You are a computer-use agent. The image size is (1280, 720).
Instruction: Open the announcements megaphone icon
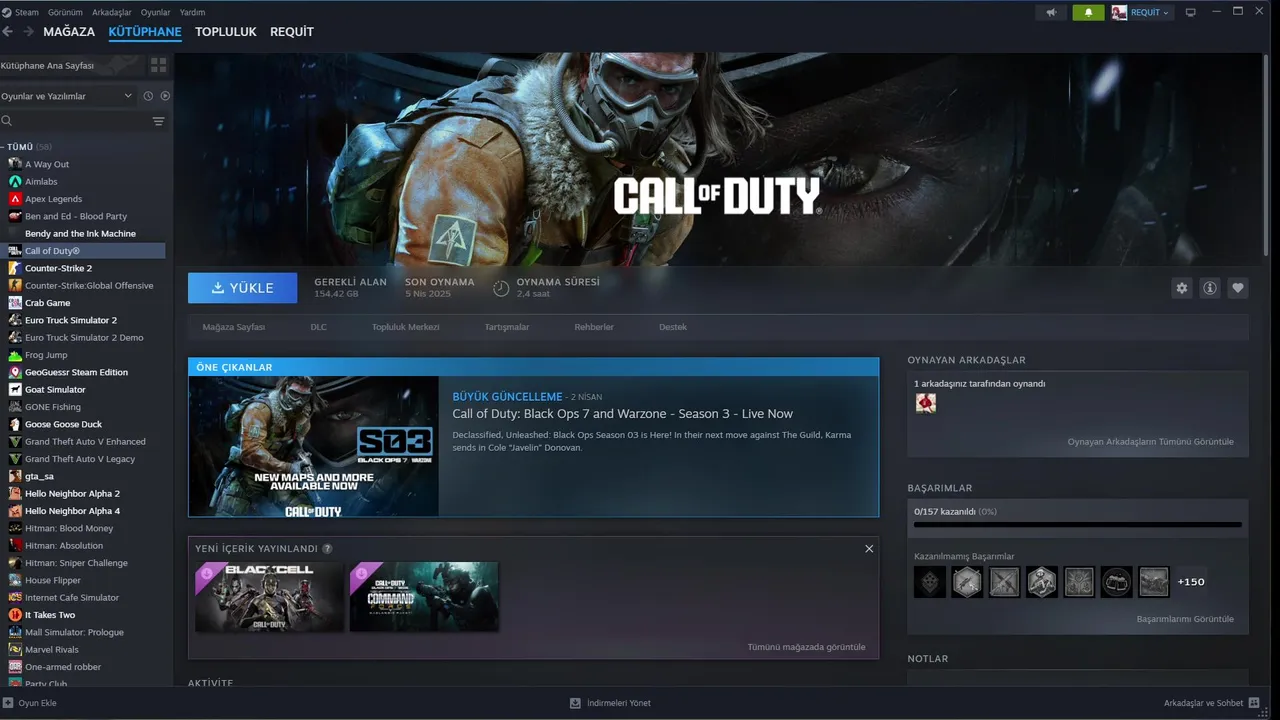click(x=1050, y=12)
